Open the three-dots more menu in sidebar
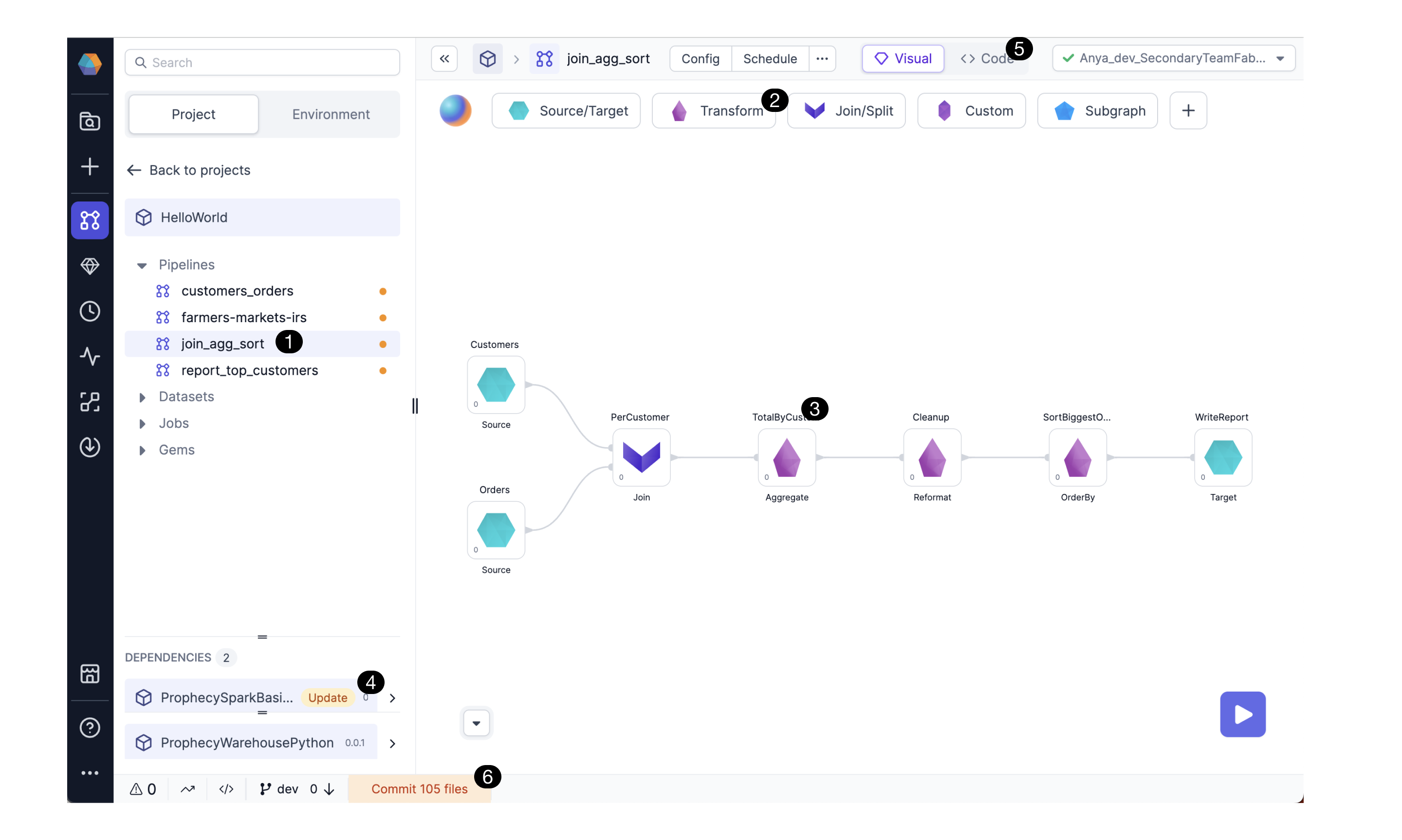The width and height of the screenshot is (1402, 840). pyautogui.click(x=90, y=773)
